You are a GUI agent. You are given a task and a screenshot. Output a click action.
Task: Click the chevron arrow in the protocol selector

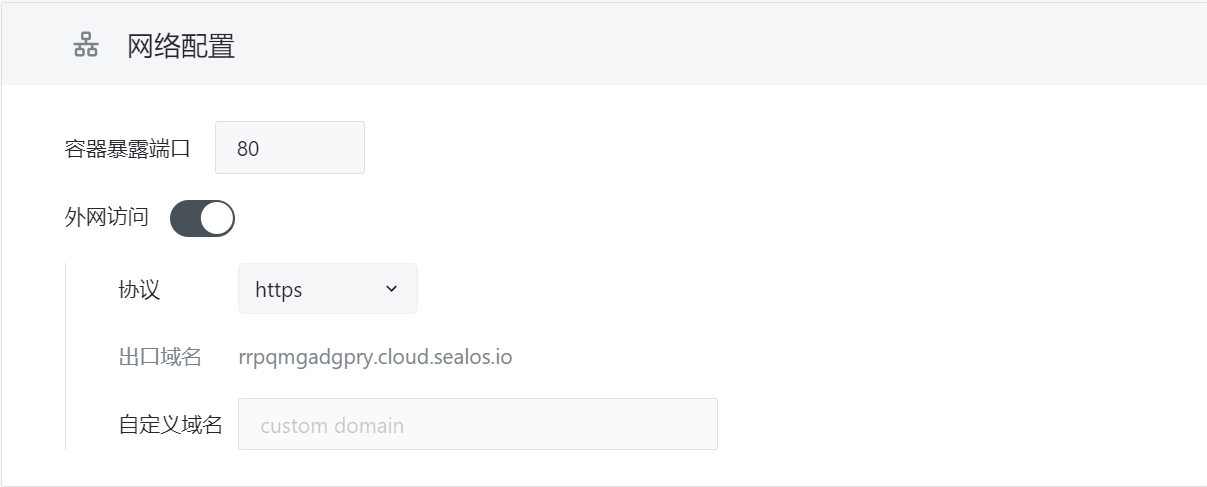(391, 289)
